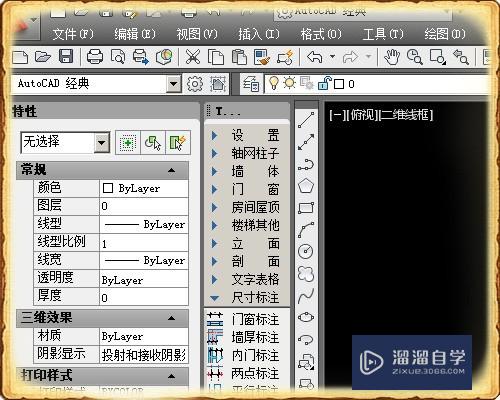Collapse the 常规 properties section
500x400 pixels.
[x=172, y=171]
